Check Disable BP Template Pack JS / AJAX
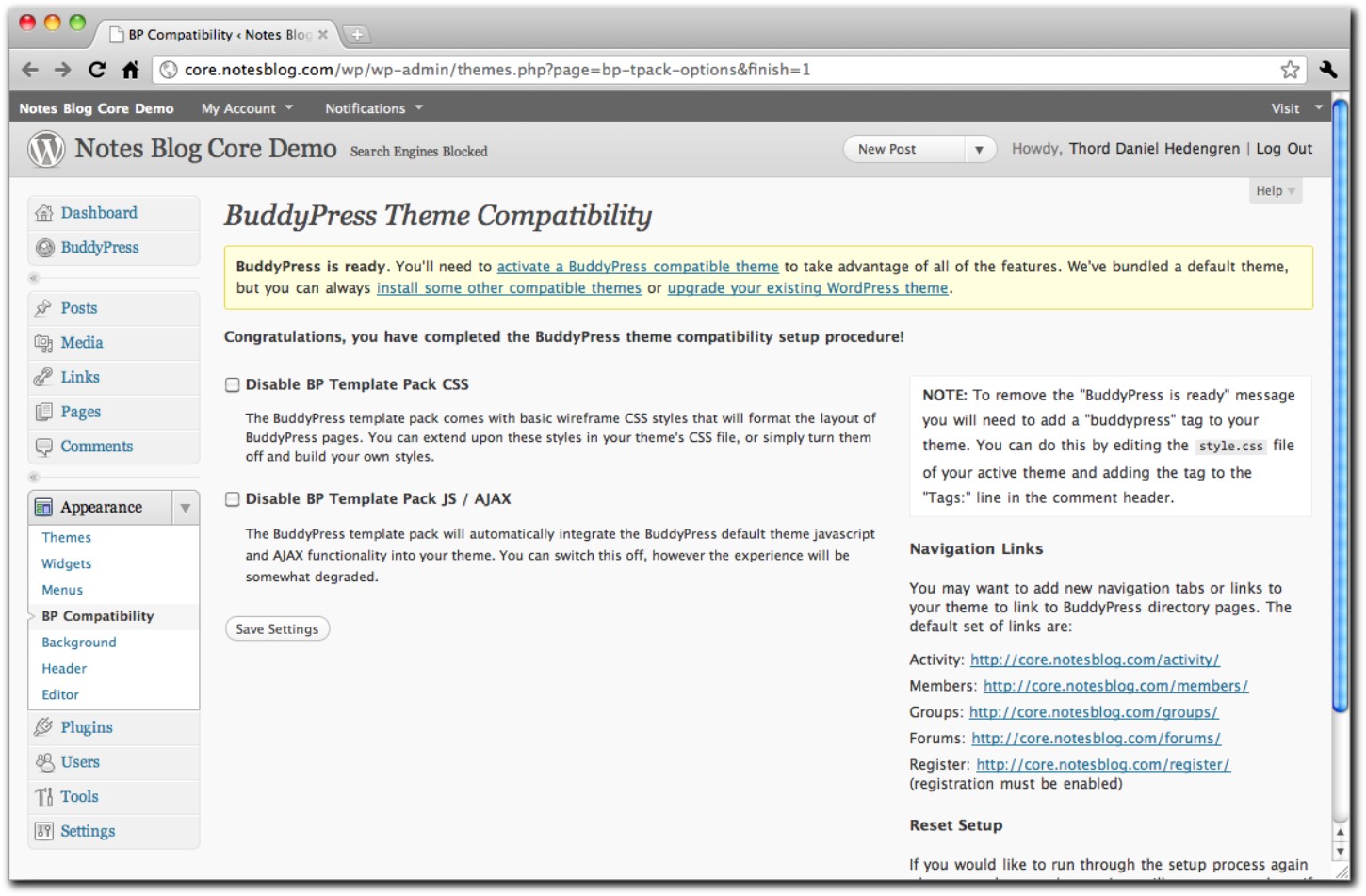Viewport: 1366px width, 896px height. [233, 499]
